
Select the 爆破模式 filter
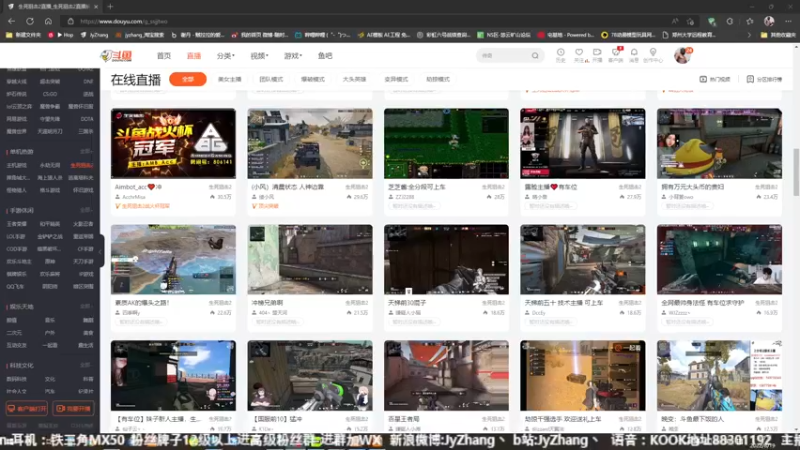(313, 79)
